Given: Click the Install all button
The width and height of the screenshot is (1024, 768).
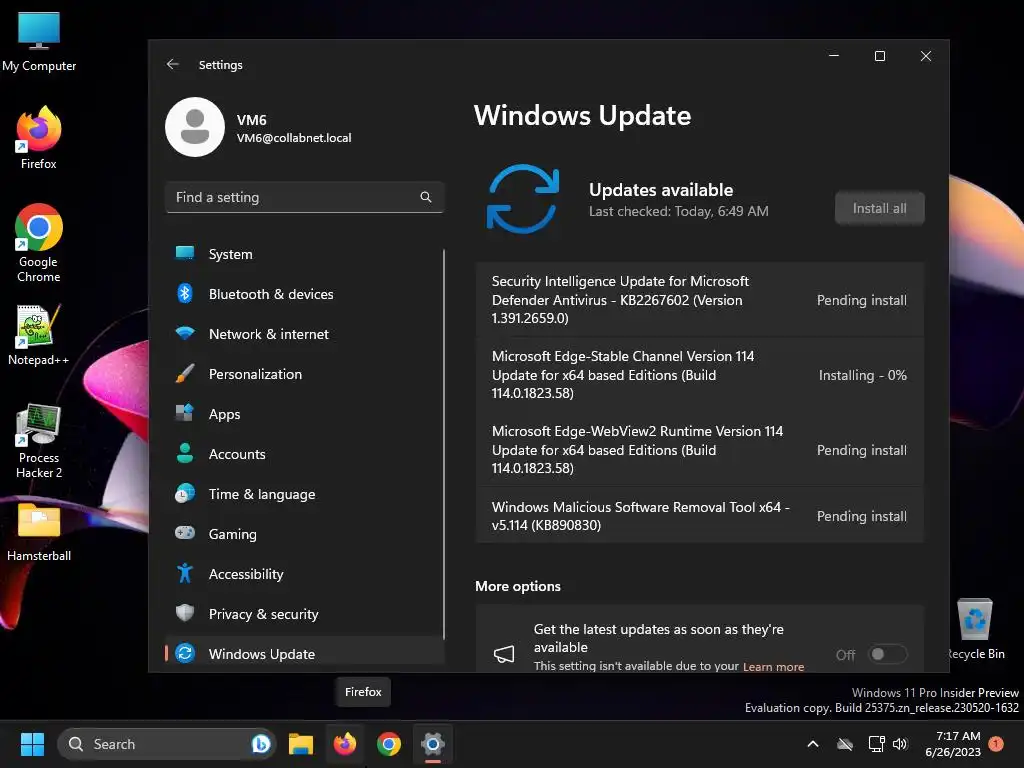Looking at the screenshot, I should tap(879, 208).
